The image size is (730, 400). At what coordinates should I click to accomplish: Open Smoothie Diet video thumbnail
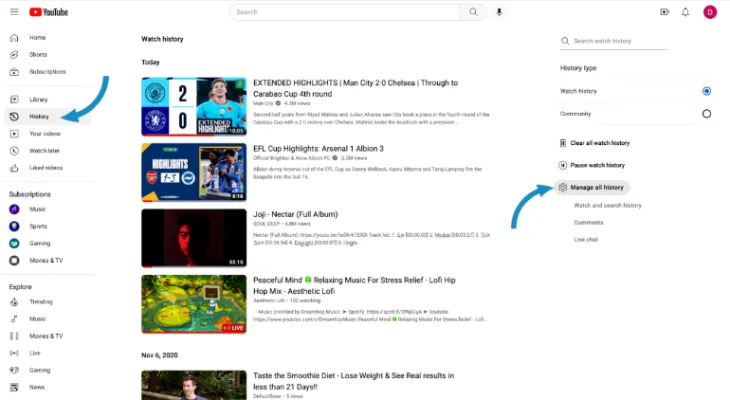pyautogui.click(x=194, y=385)
